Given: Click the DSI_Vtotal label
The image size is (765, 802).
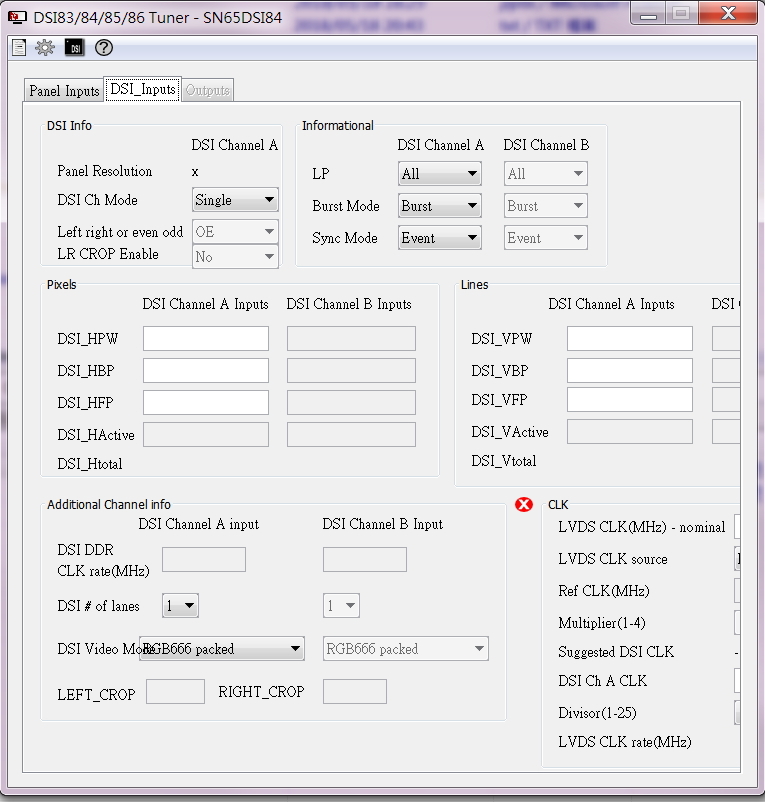Looking at the screenshot, I should pyautogui.click(x=504, y=461).
